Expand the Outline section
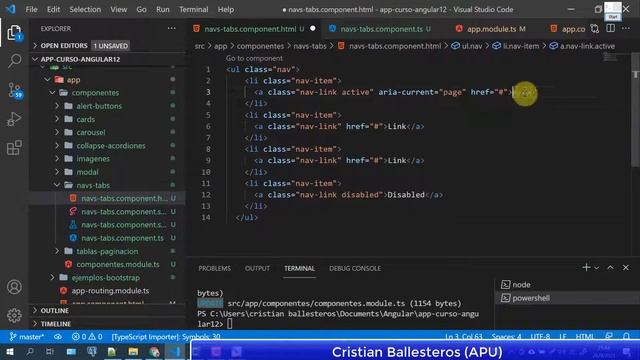The height and width of the screenshot is (360, 640). click(x=35, y=310)
